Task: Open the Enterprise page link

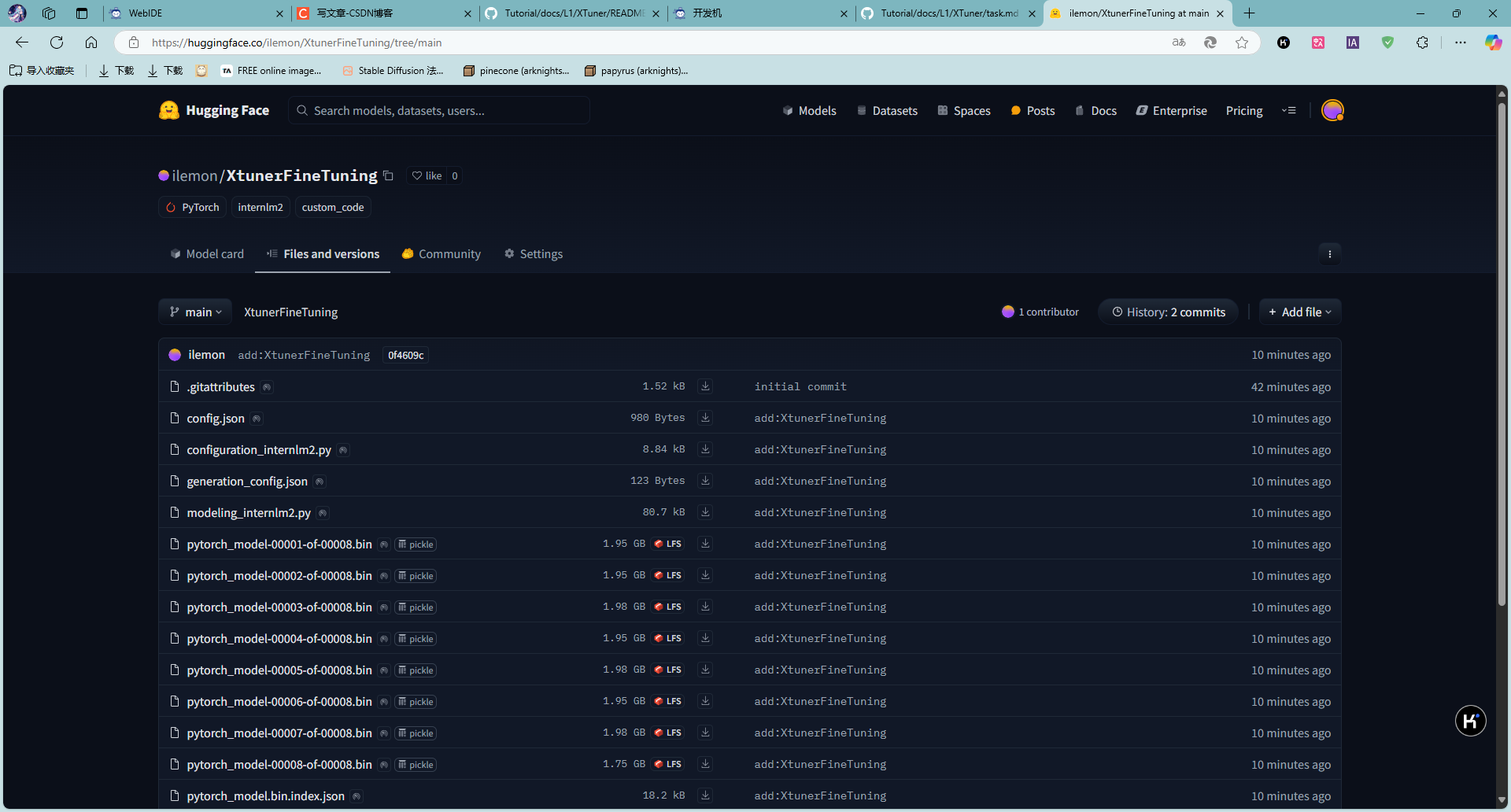Action: tap(1172, 111)
